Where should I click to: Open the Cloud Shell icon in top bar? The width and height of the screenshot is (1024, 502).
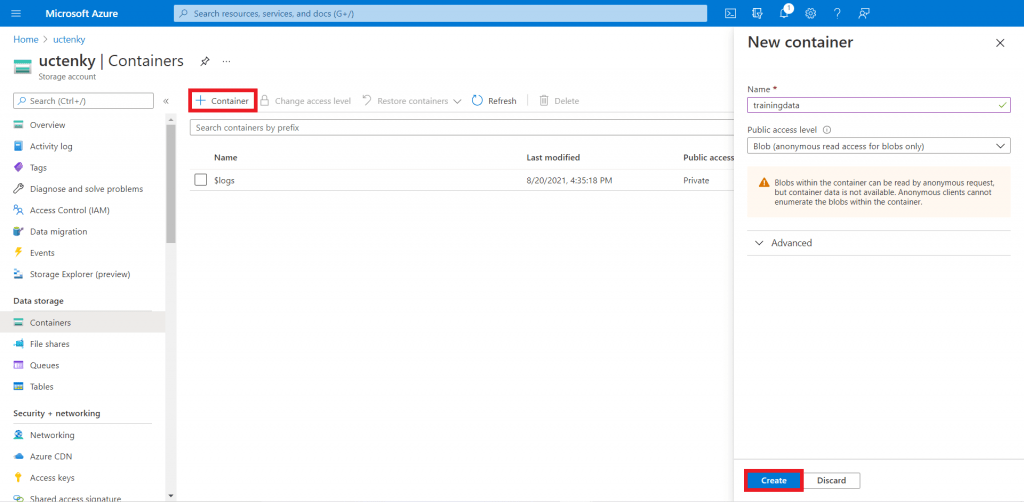coord(731,13)
